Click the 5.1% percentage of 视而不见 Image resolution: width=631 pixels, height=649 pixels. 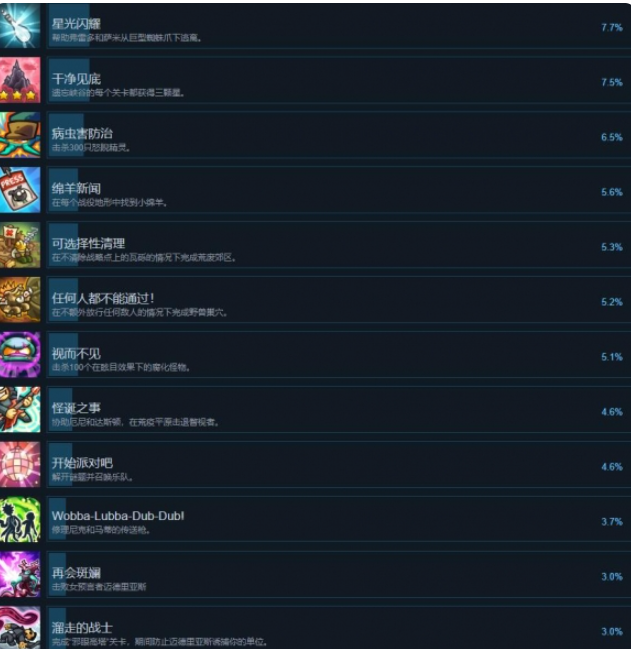[x=612, y=357]
